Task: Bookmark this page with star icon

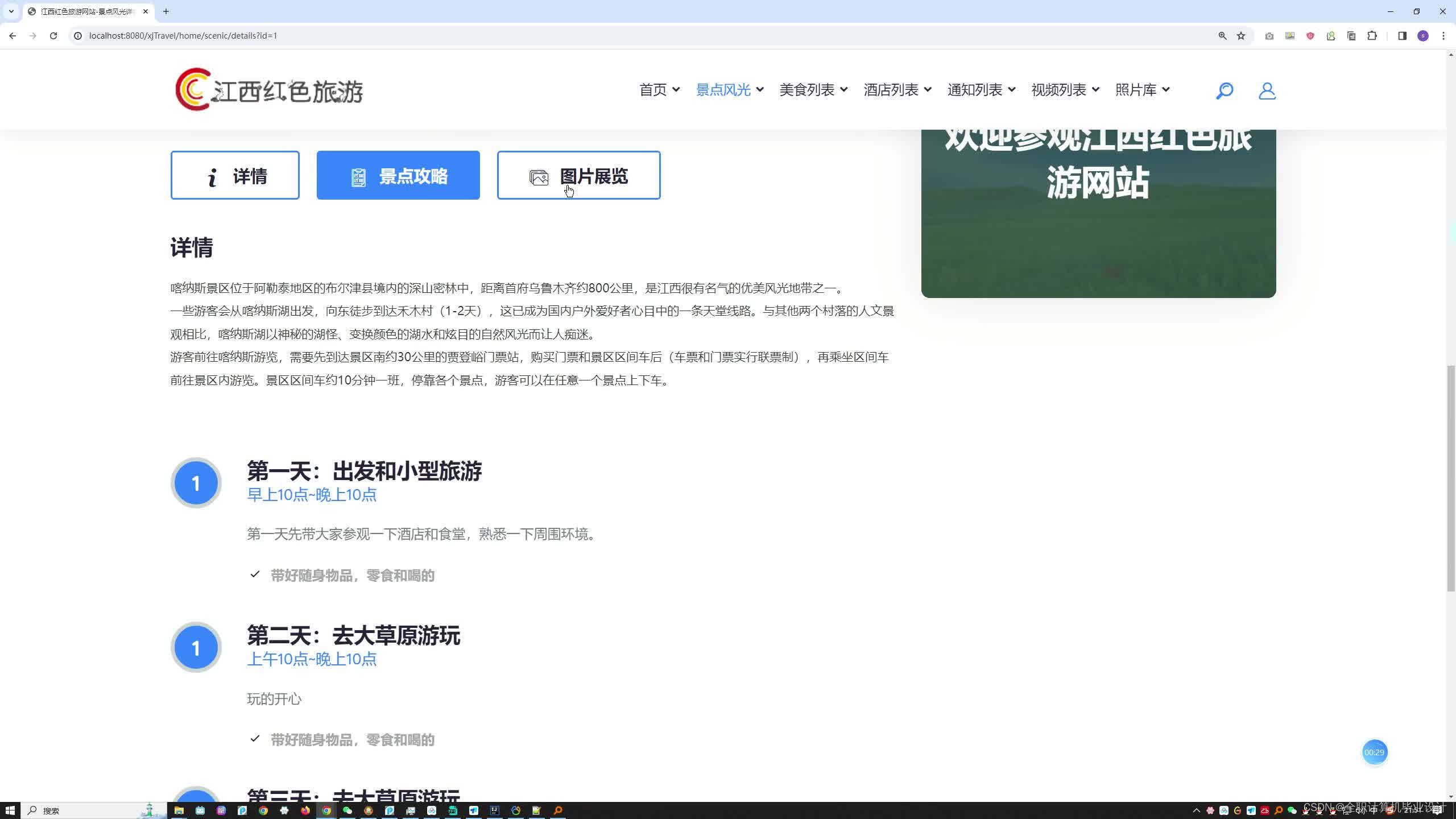Action: [x=1241, y=36]
